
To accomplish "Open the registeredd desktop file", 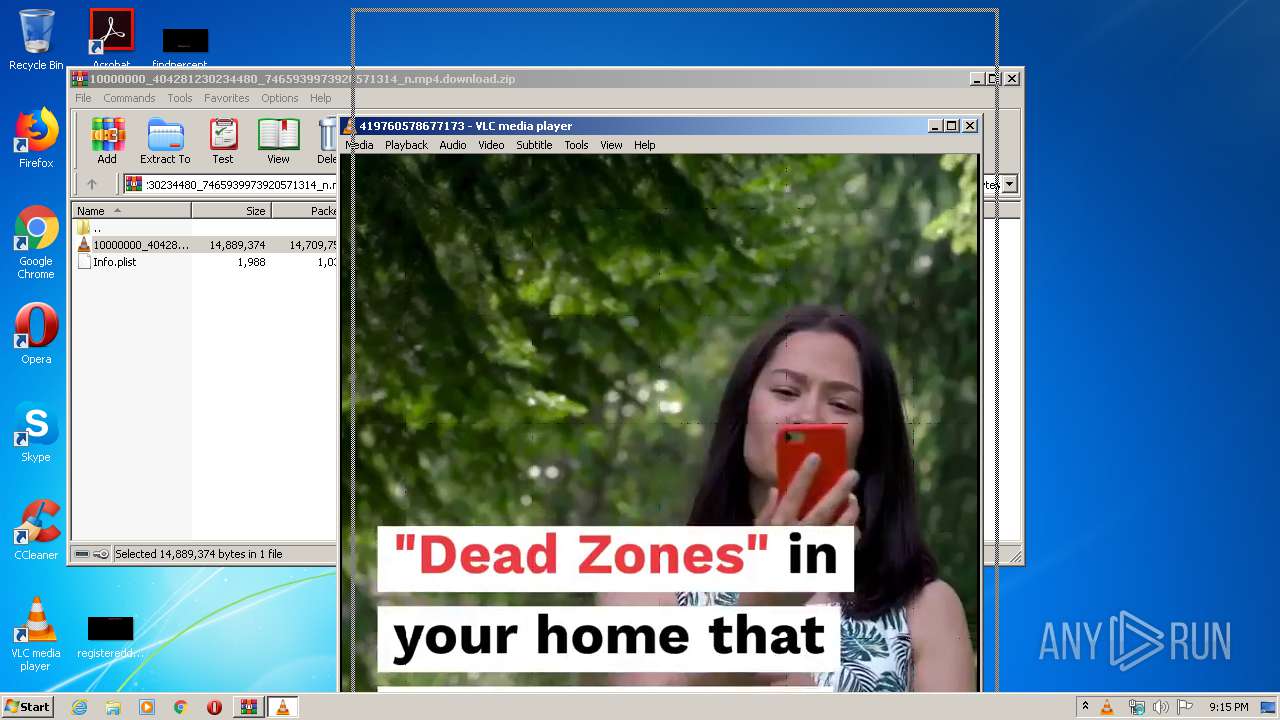I will pos(110,637).
